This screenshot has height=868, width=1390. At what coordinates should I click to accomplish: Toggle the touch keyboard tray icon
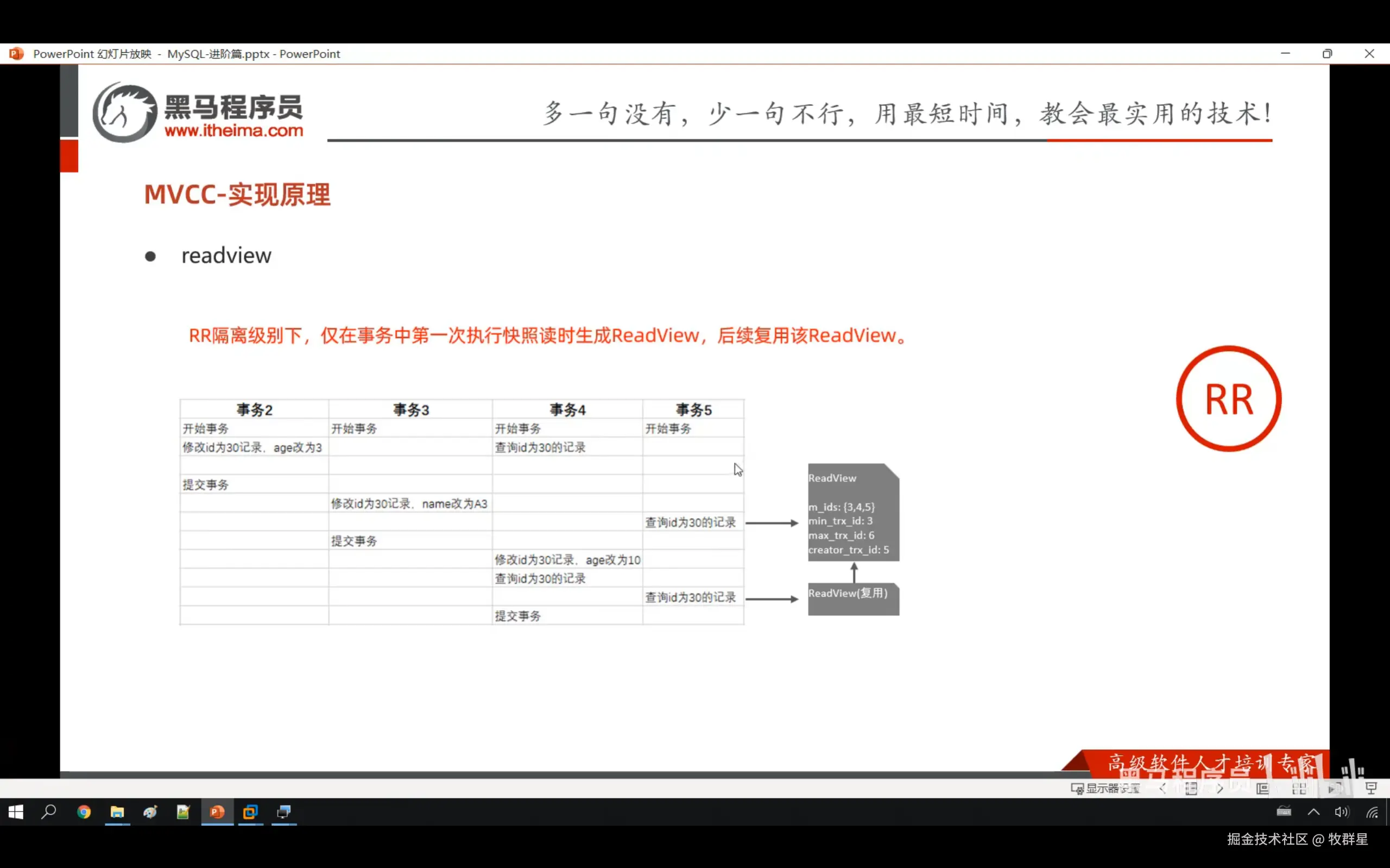click(1284, 812)
